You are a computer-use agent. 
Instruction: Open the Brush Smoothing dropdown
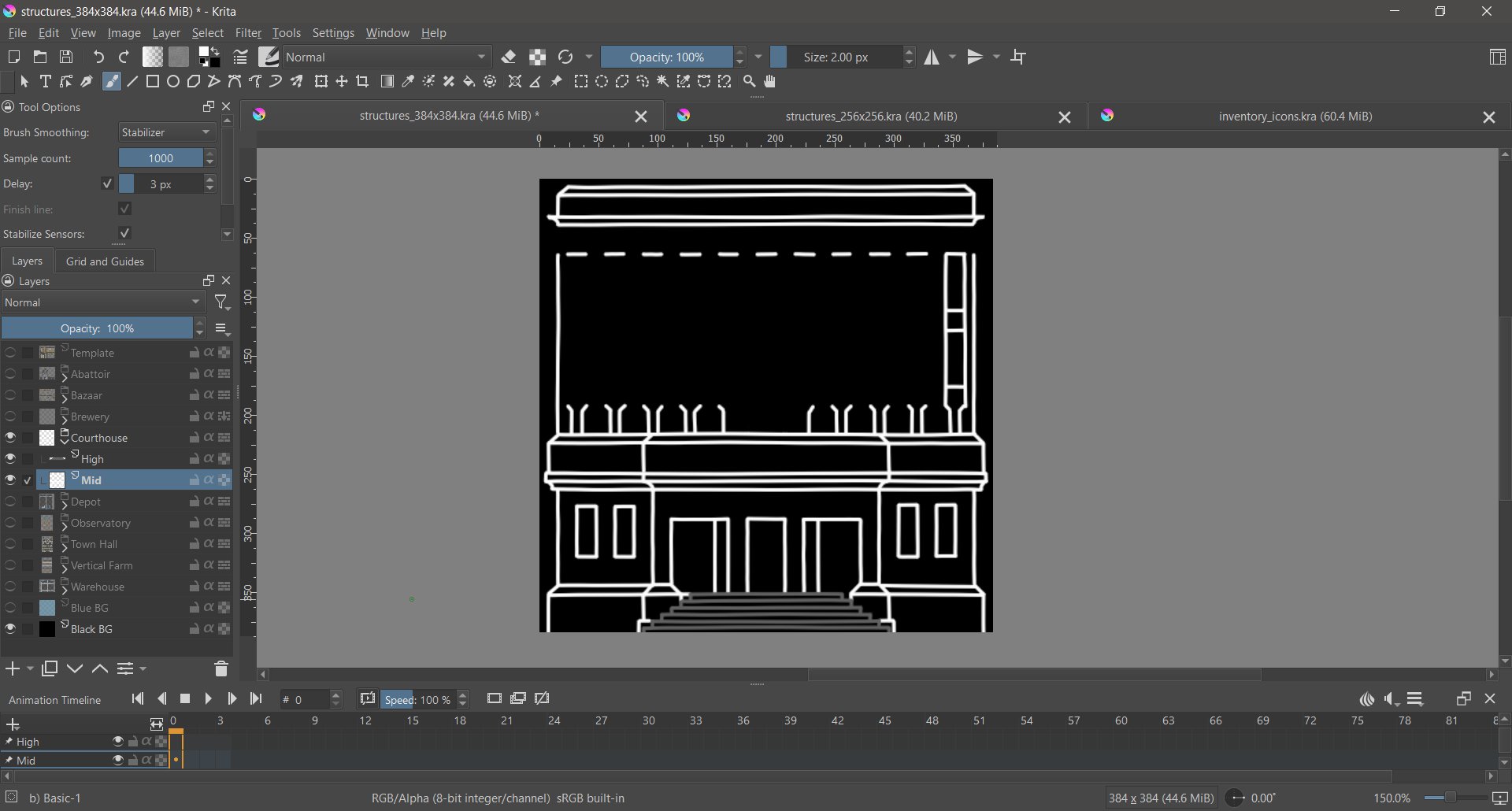pyautogui.click(x=167, y=133)
